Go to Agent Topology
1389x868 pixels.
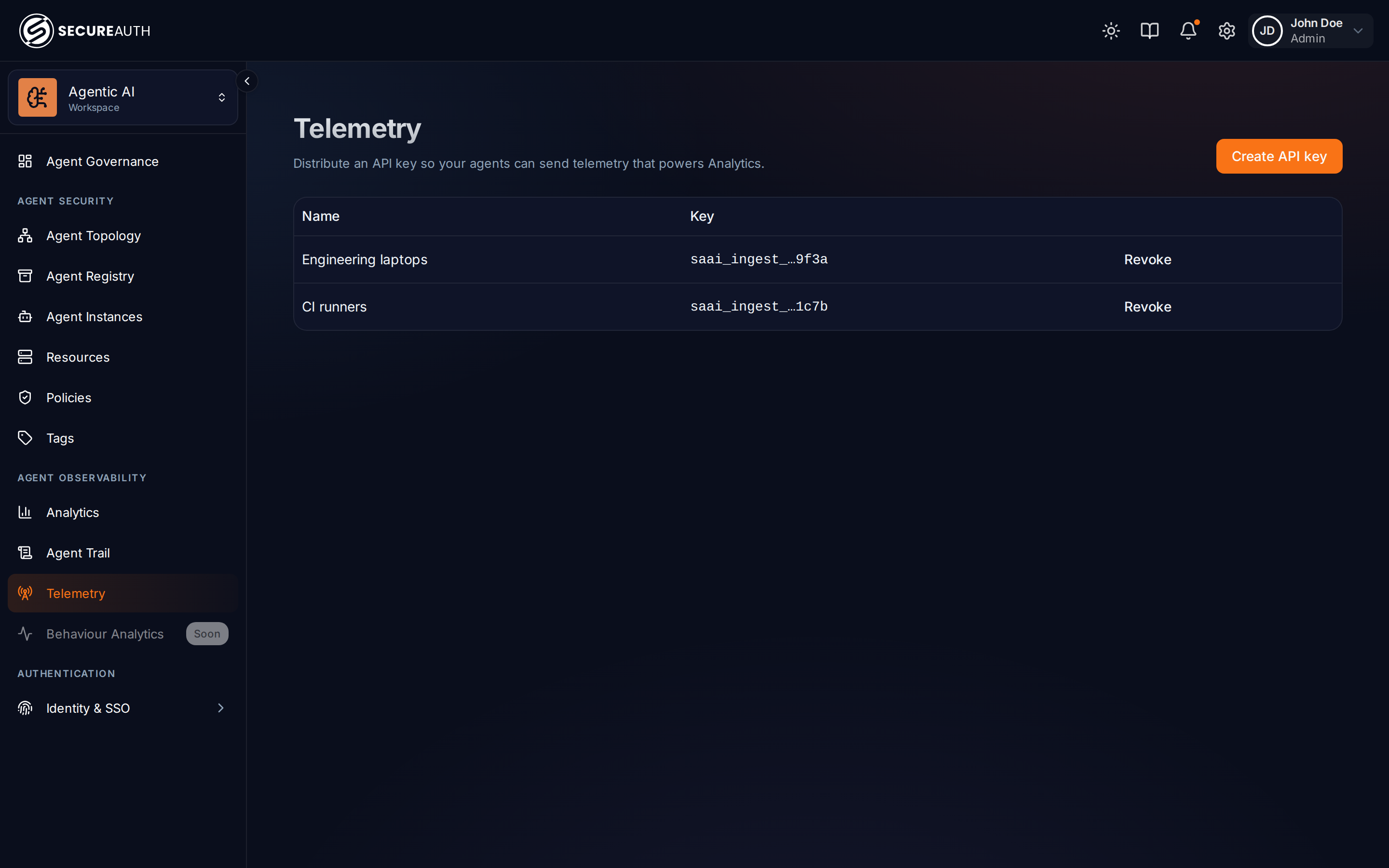click(122, 235)
